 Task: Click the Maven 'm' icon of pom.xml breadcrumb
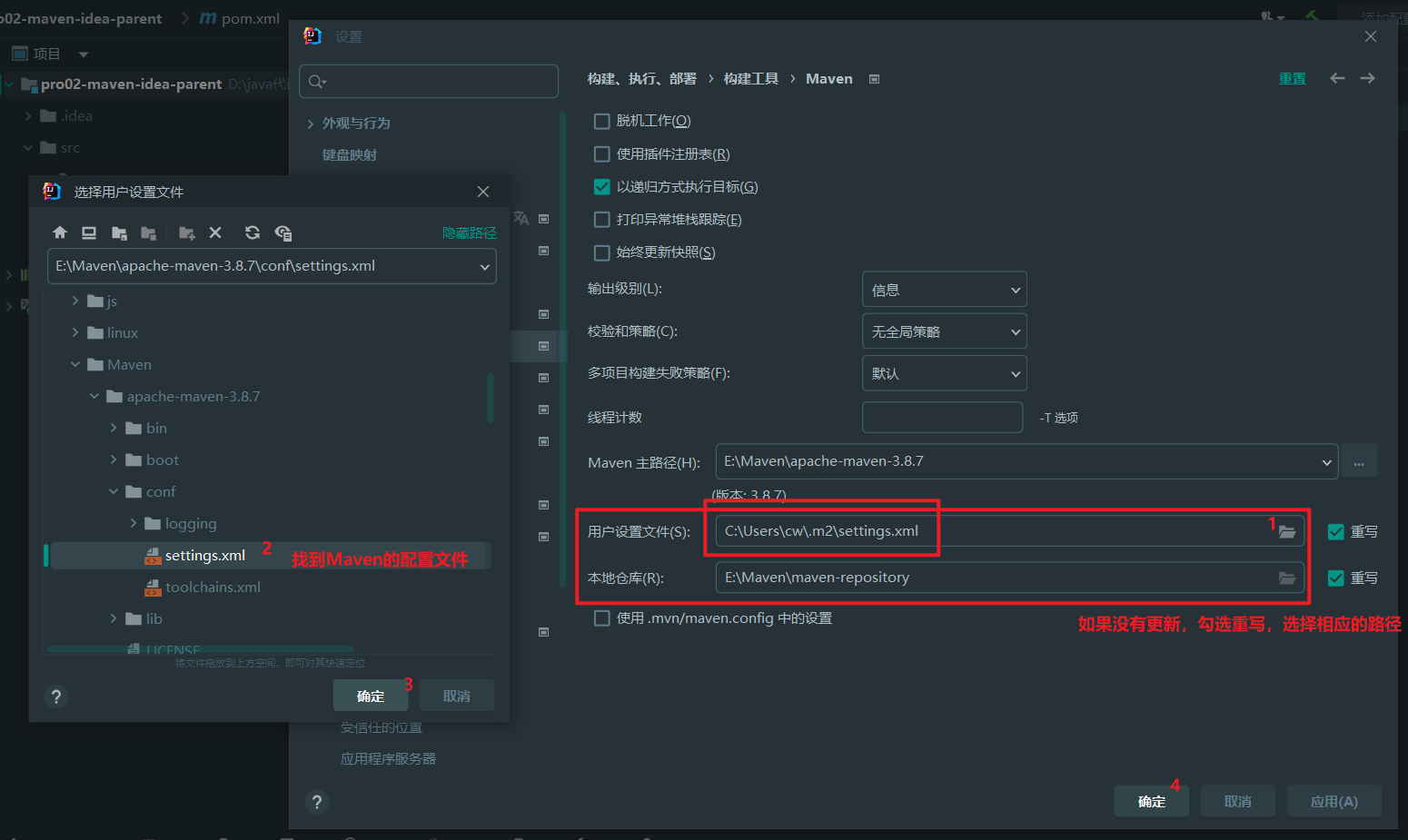[x=208, y=18]
